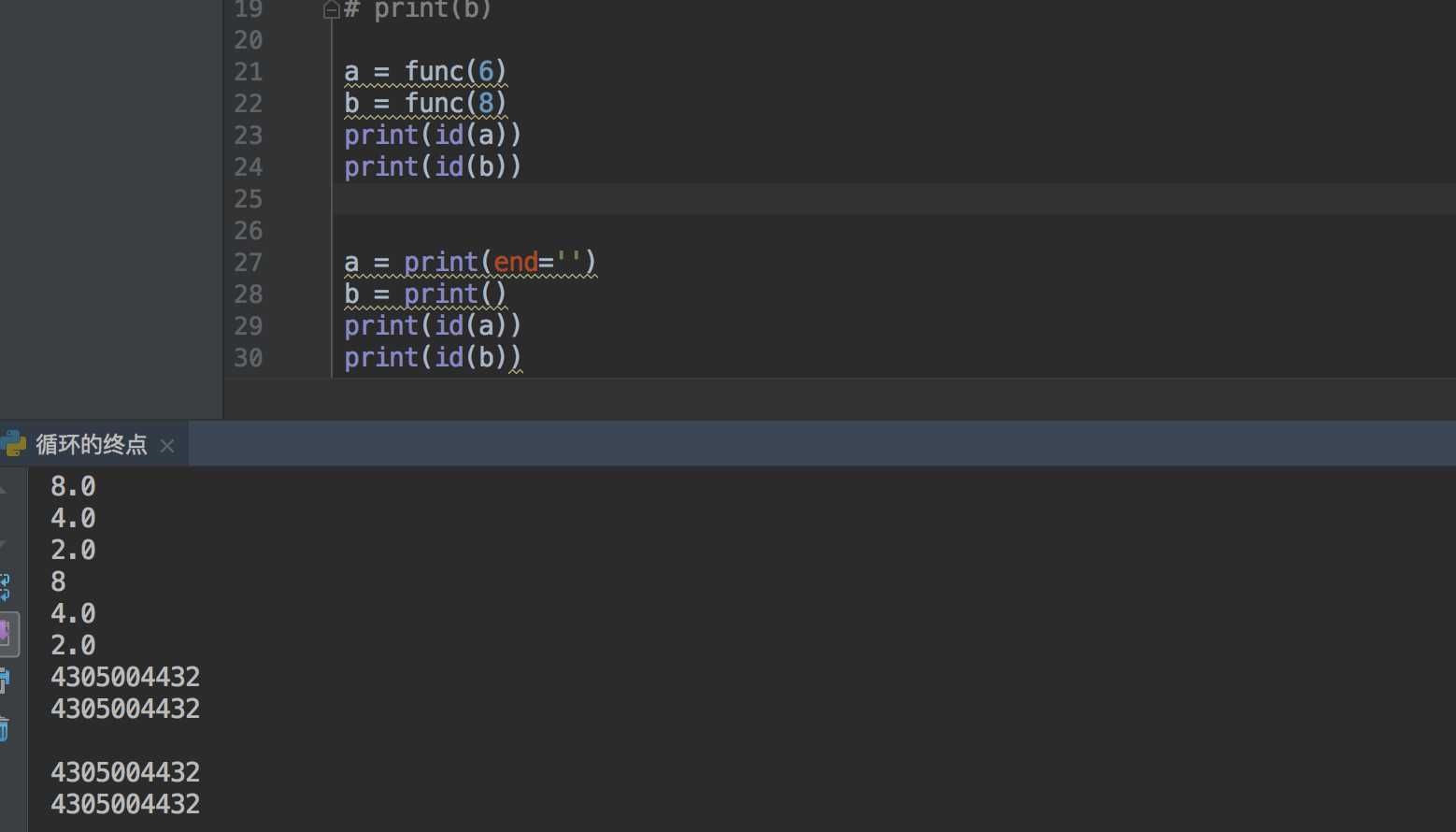The width and height of the screenshot is (1456, 832).
Task: Click first '4.0' in console output
Action: (73, 519)
